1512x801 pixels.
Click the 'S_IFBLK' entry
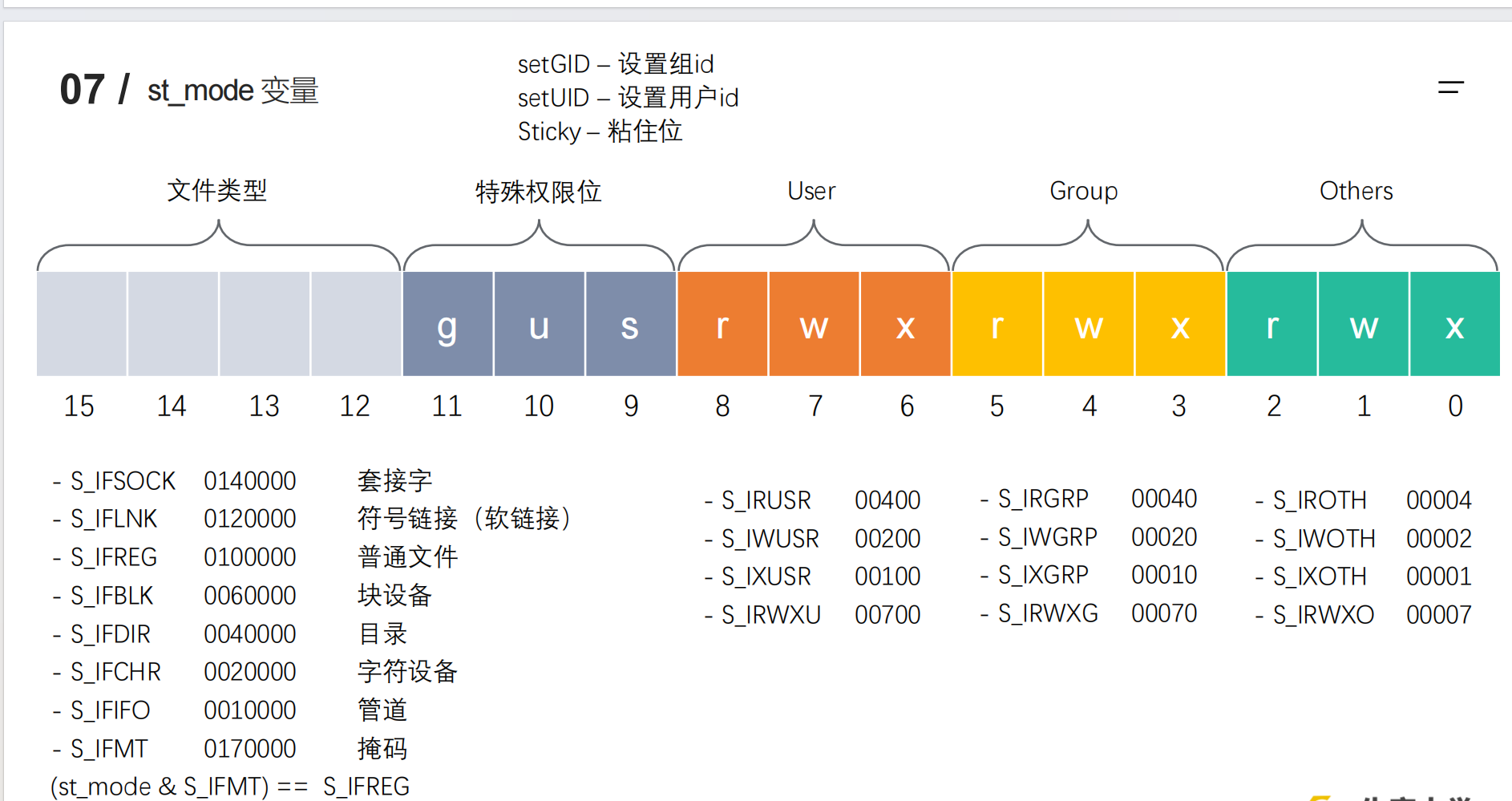coord(111,596)
